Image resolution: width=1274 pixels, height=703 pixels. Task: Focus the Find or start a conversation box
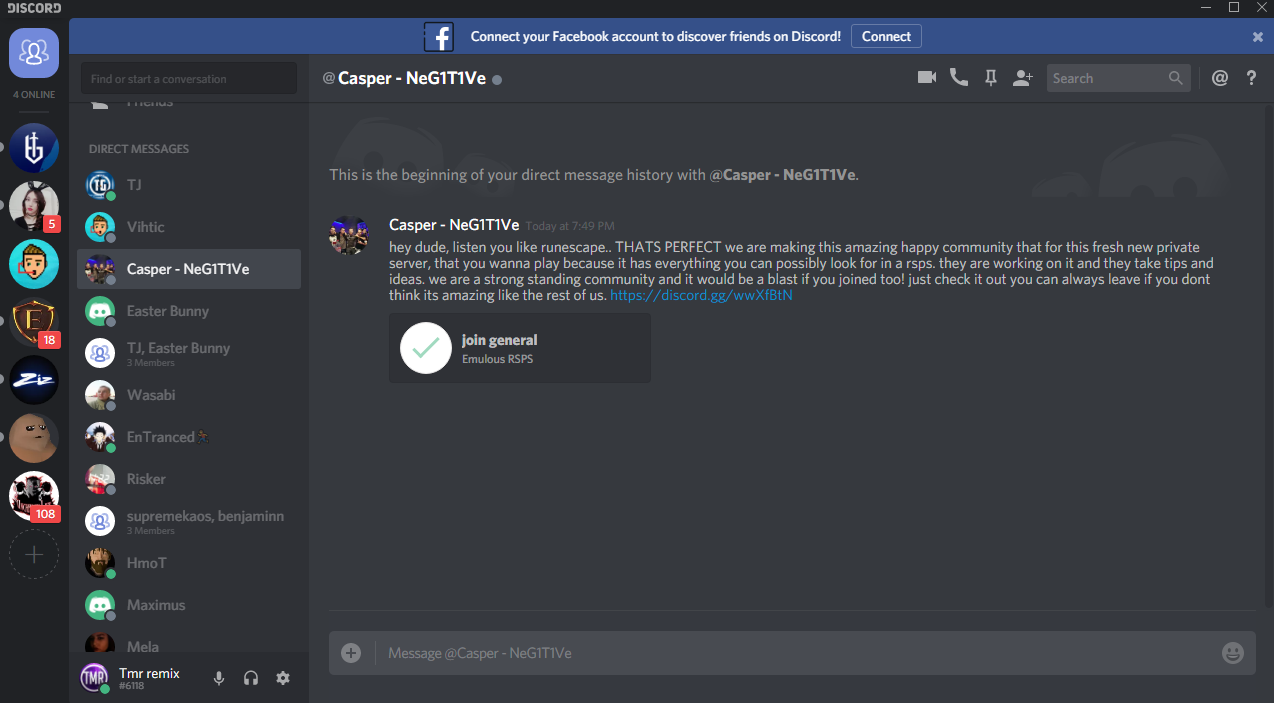(189, 78)
